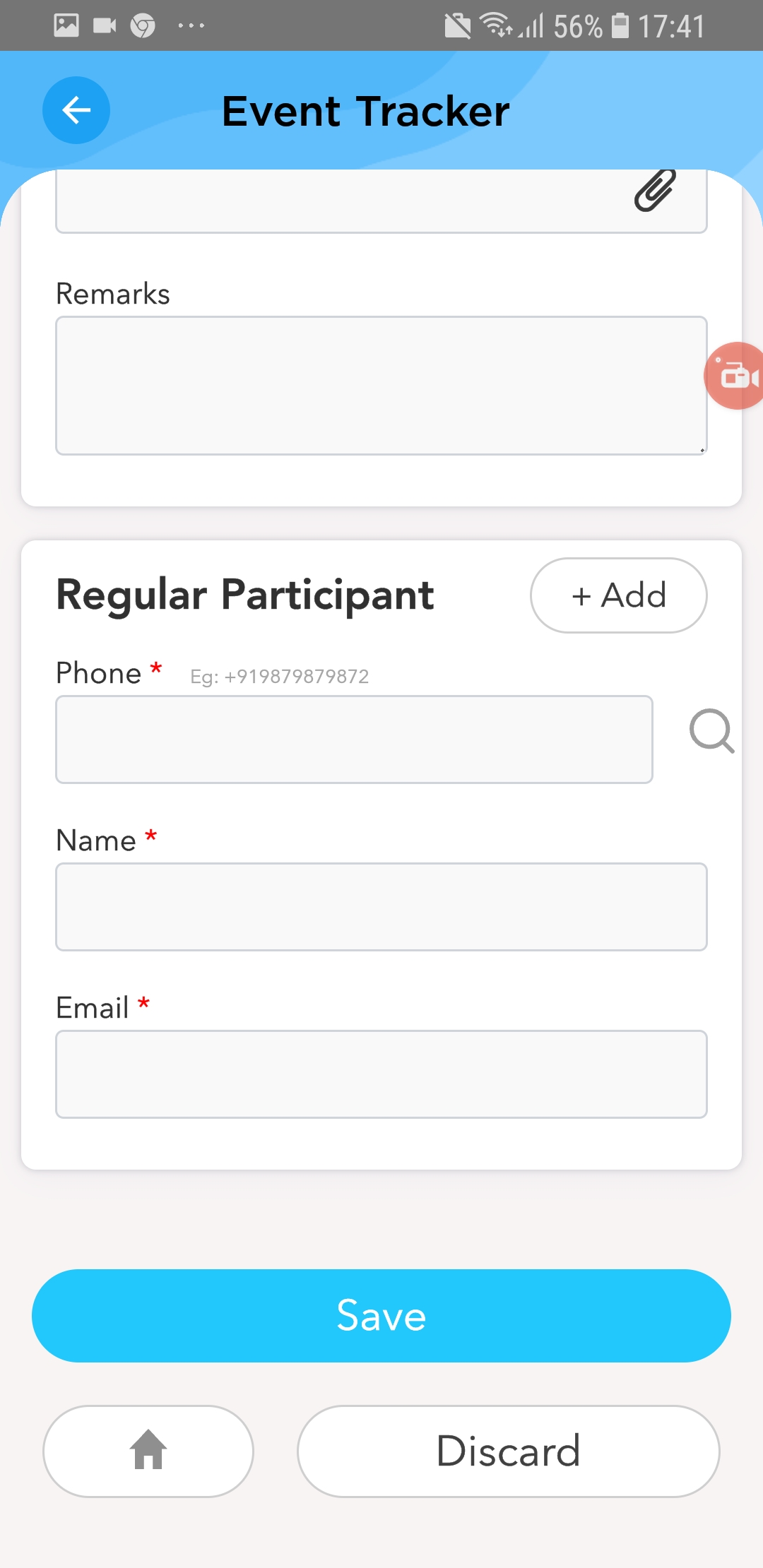Image resolution: width=763 pixels, height=1568 pixels.
Task: Click the Name input field
Action: click(381, 907)
